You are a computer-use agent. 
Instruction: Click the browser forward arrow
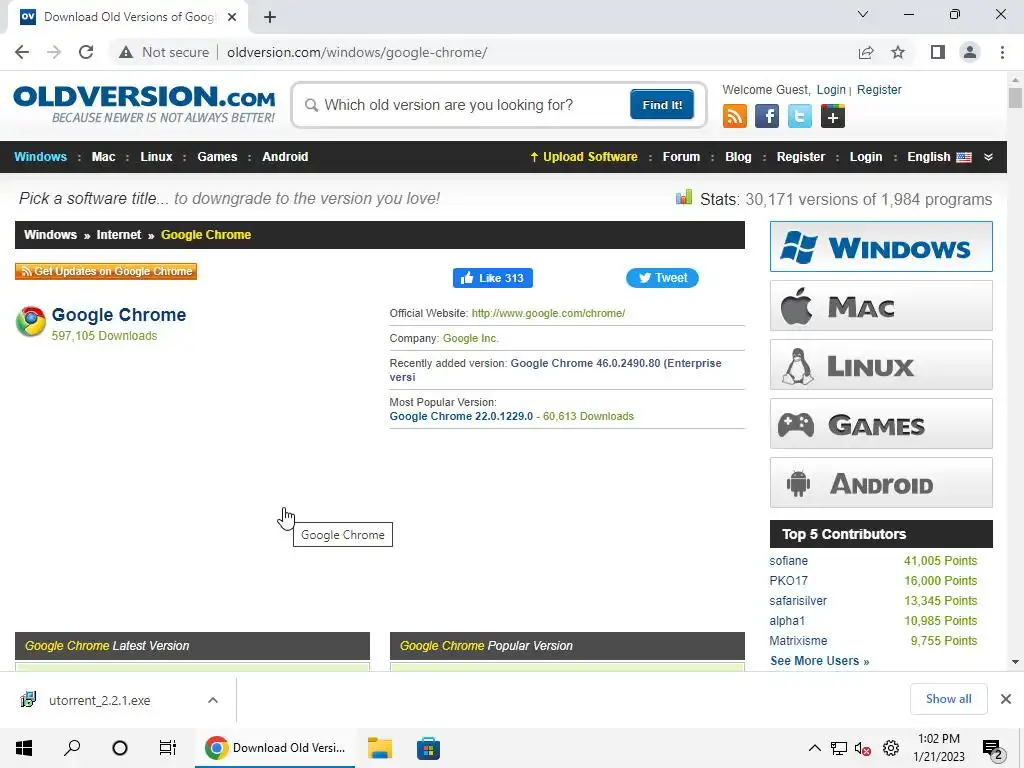point(54,52)
